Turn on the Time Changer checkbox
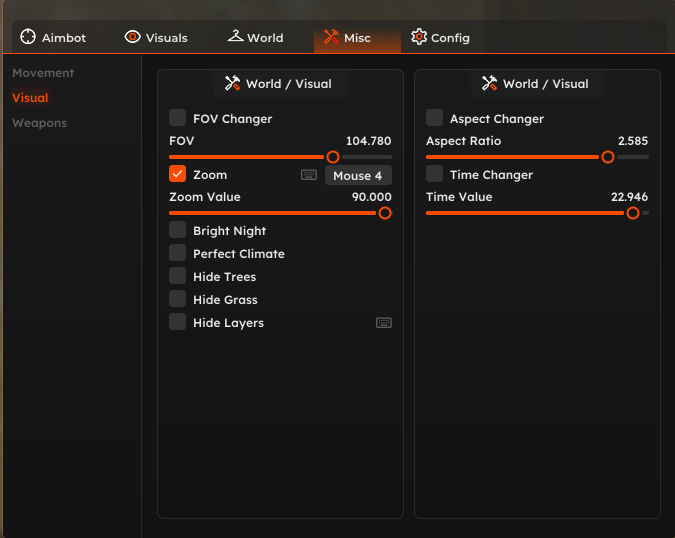This screenshot has width=675, height=538. [434, 174]
